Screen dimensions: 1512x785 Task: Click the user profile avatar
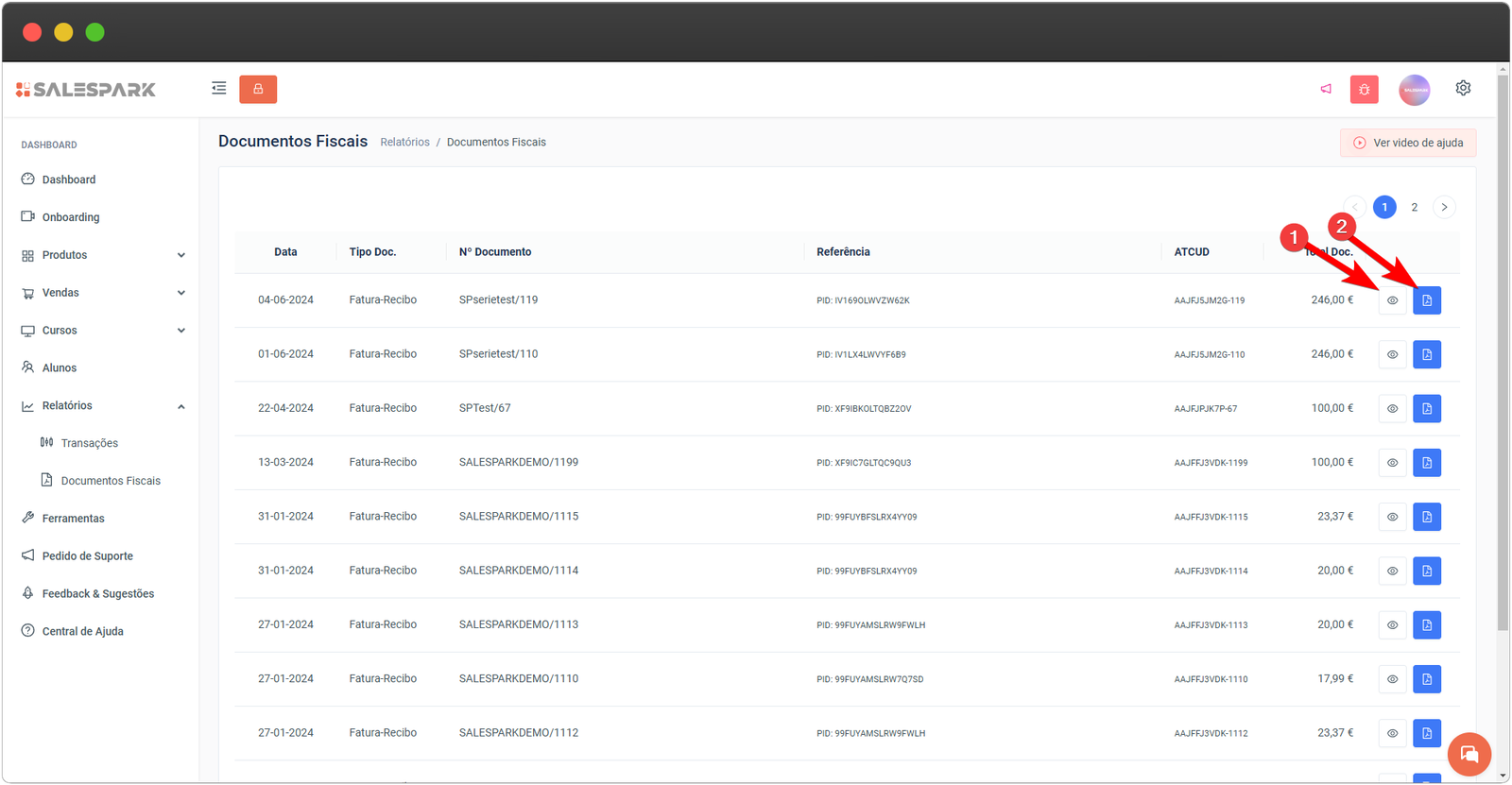[x=1414, y=90]
